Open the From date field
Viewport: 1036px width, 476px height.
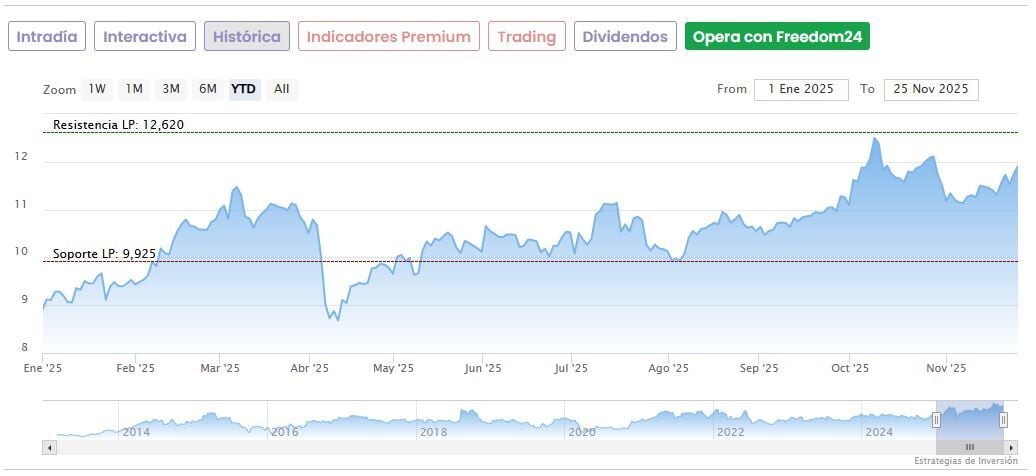[801, 89]
